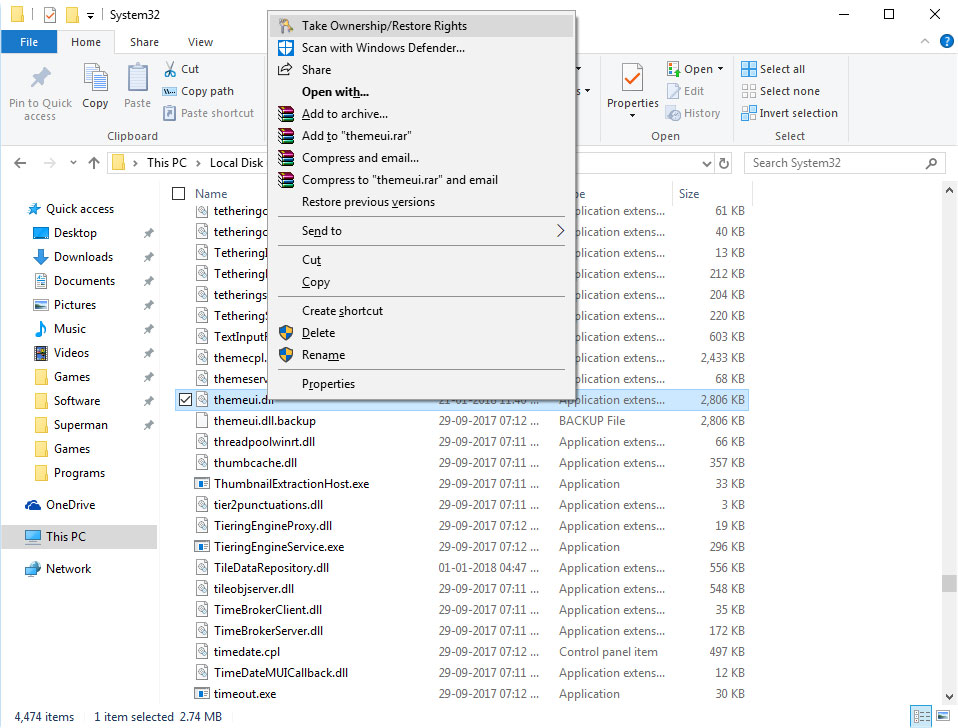Select Create shortcut entry

(x=421, y=311)
